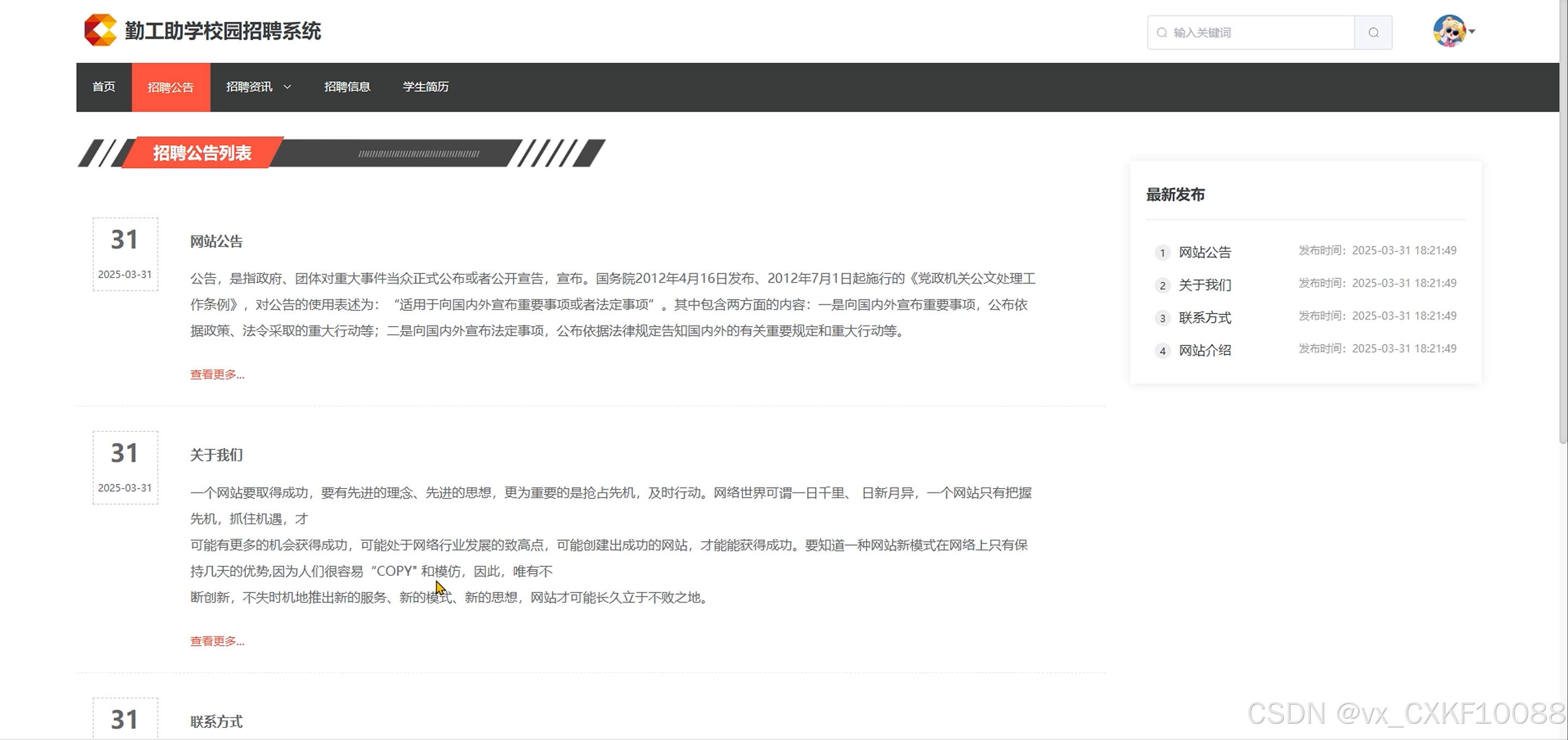Select 网站公告 in latest posts sidebar
Image resolution: width=1568 pixels, height=740 pixels.
(1204, 252)
